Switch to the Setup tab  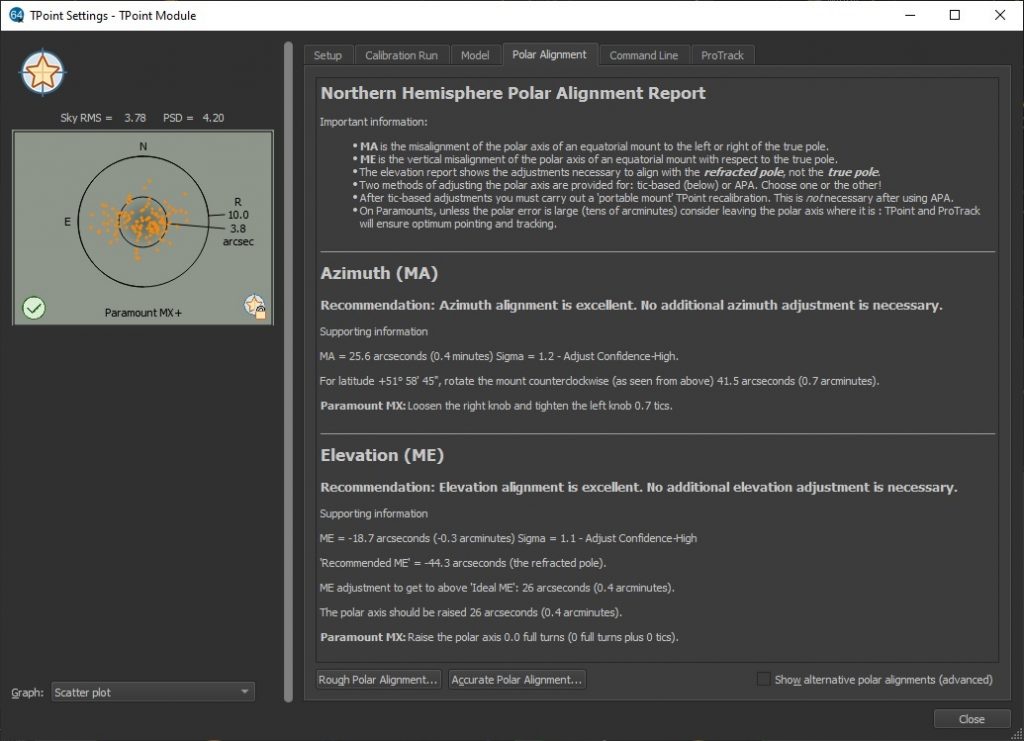coord(328,55)
